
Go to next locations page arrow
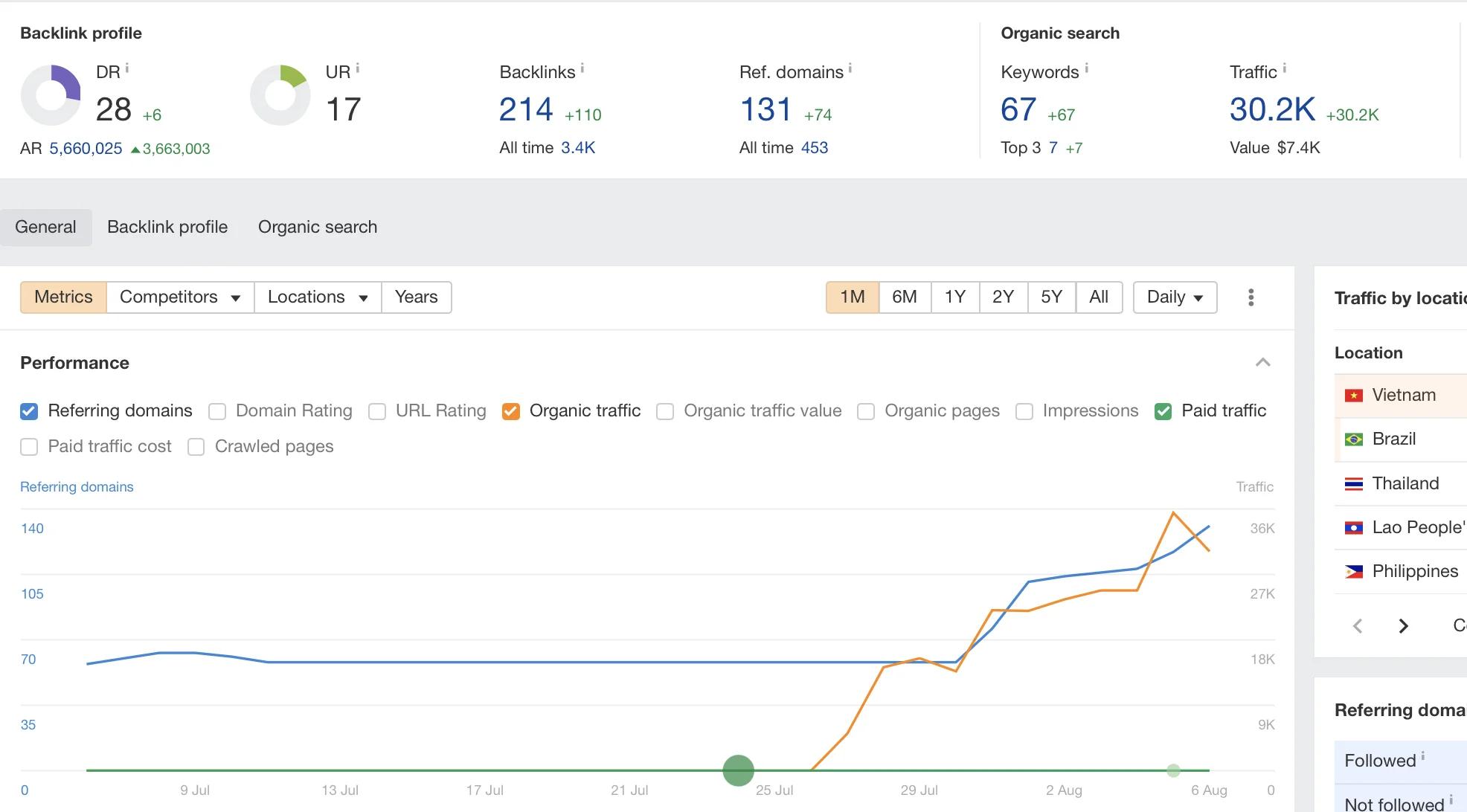[1404, 626]
